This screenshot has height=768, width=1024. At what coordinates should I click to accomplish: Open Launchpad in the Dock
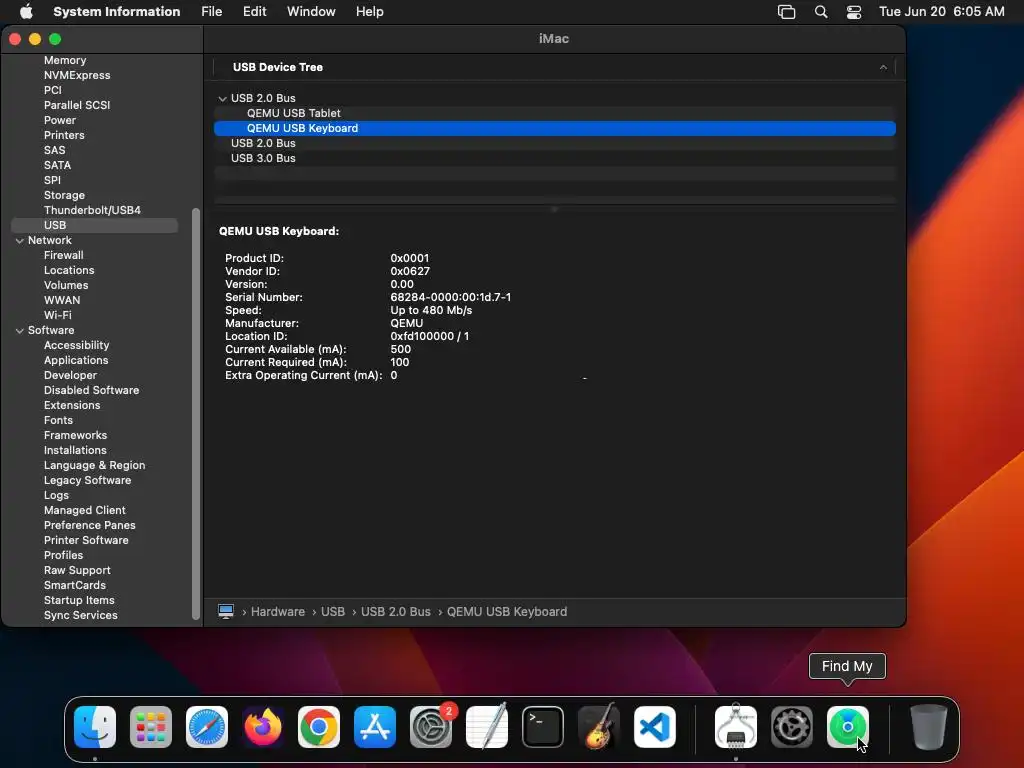pos(151,727)
